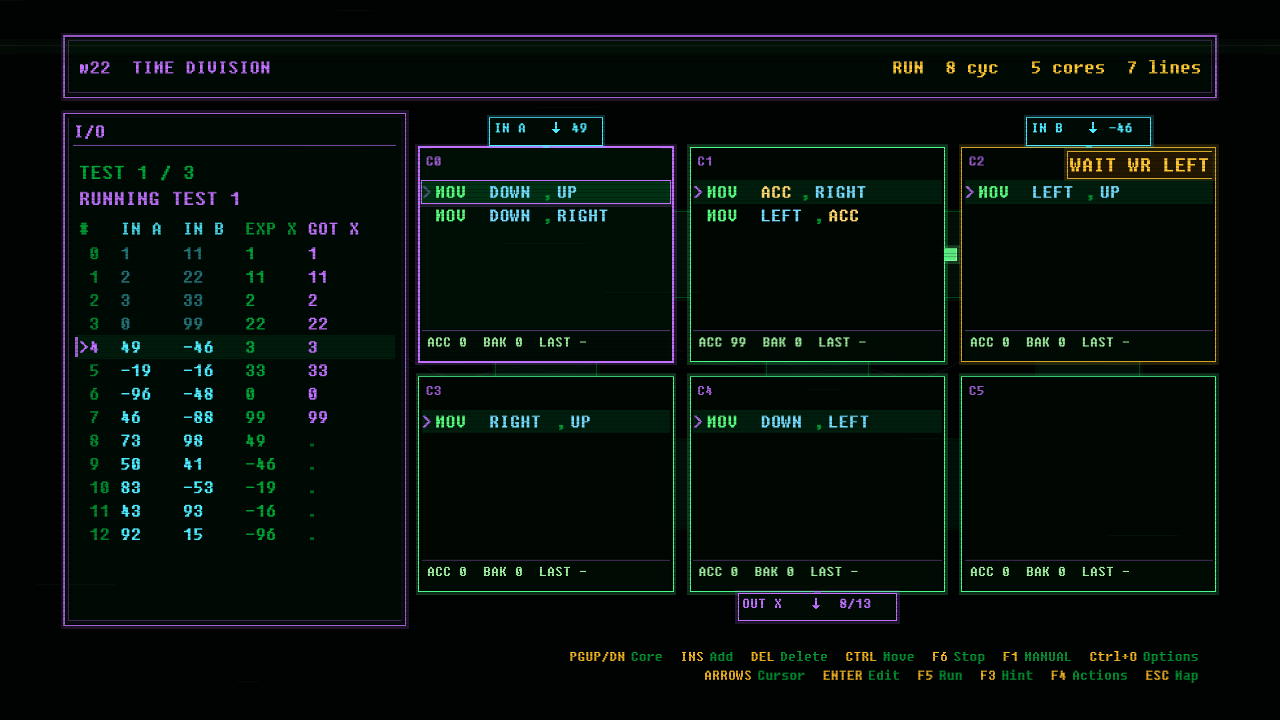This screenshot has height=720, width=1280.
Task: Click the INS Add hint
Action: click(707, 657)
